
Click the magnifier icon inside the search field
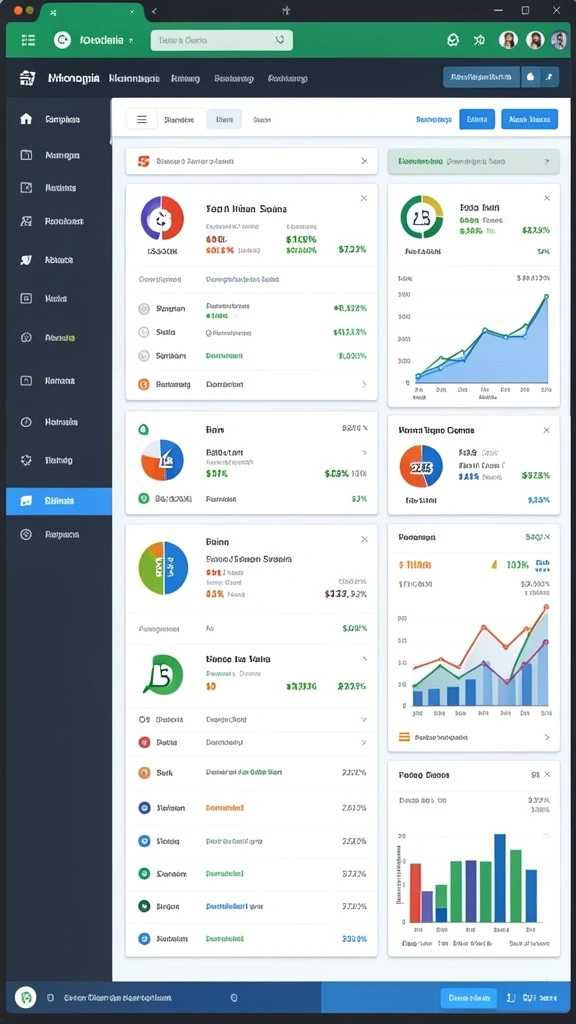280,40
